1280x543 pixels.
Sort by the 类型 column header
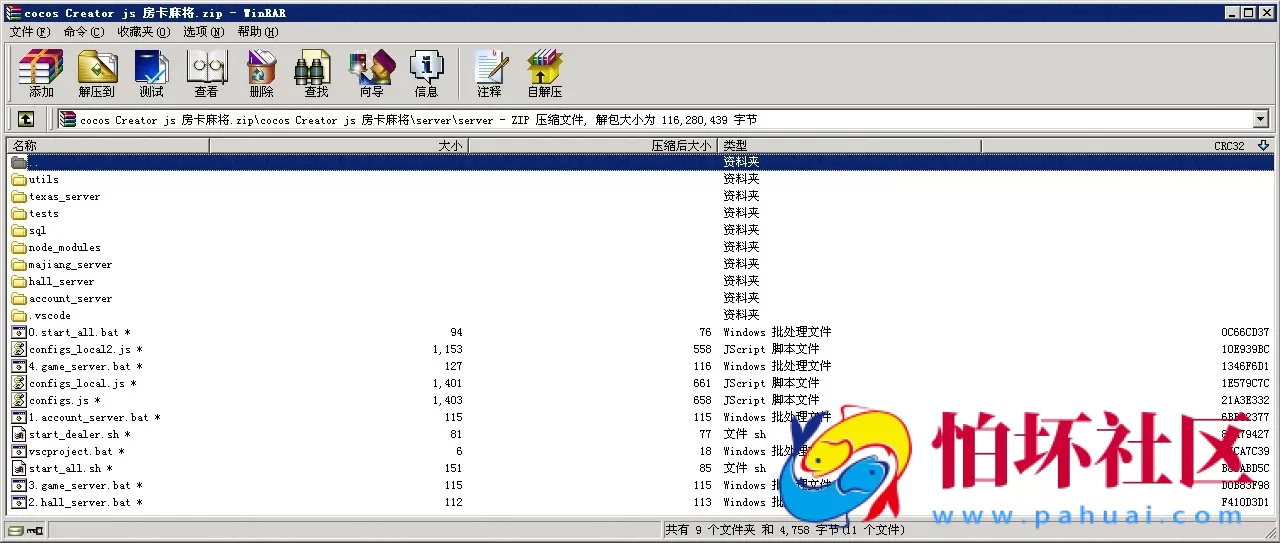pos(849,146)
